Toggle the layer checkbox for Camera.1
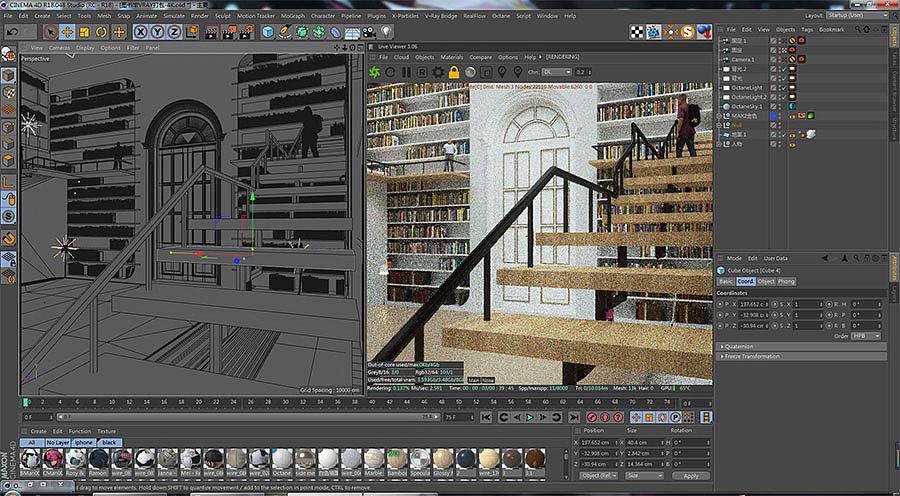This screenshot has width=900, height=496. (774, 60)
